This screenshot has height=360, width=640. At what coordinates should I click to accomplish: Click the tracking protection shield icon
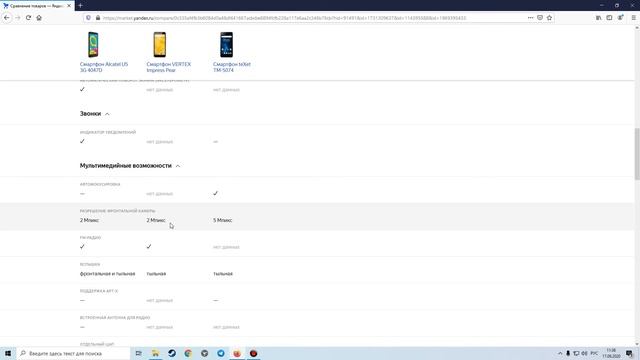coord(89,18)
